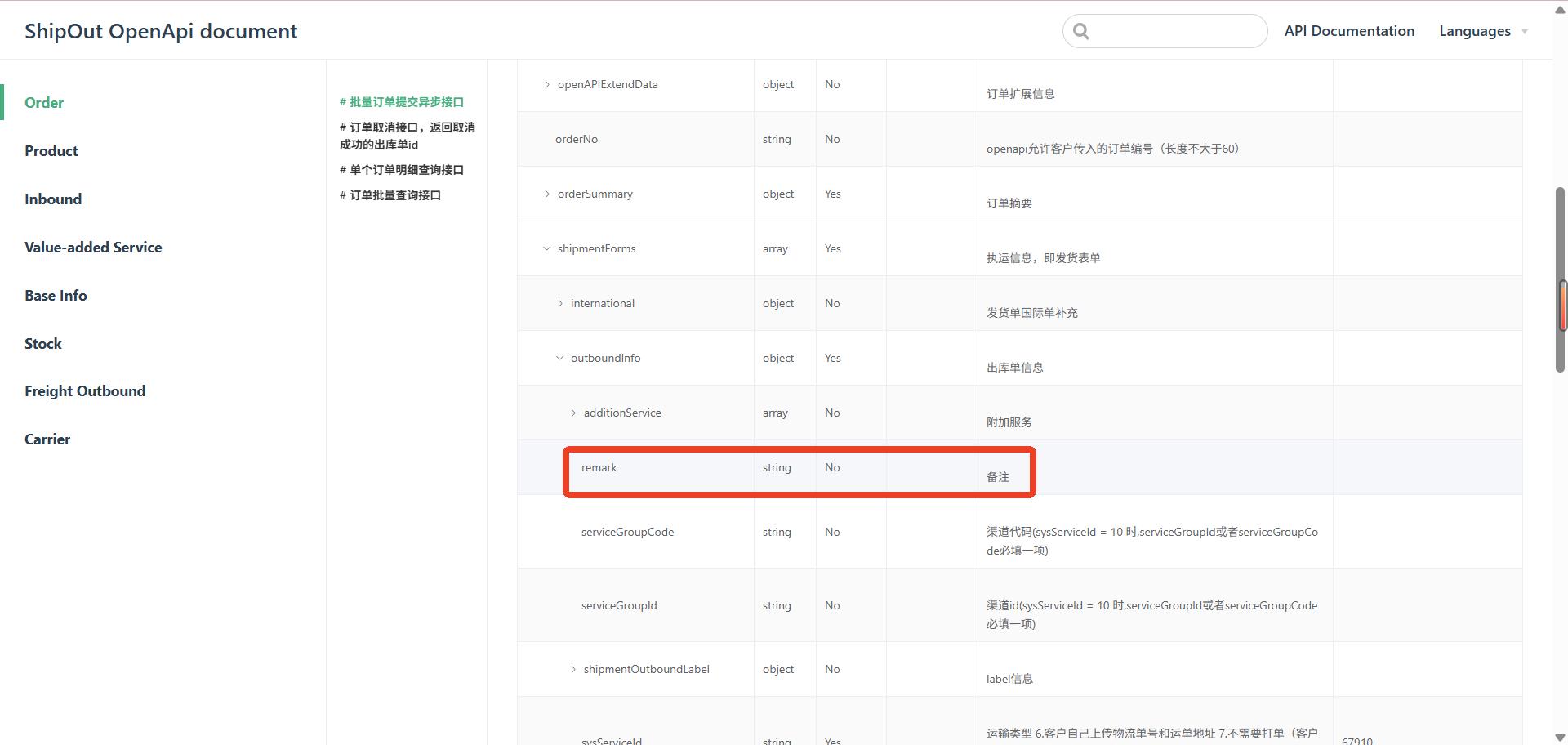
Task: Collapse the shipmentForms array row
Action: click(x=547, y=249)
